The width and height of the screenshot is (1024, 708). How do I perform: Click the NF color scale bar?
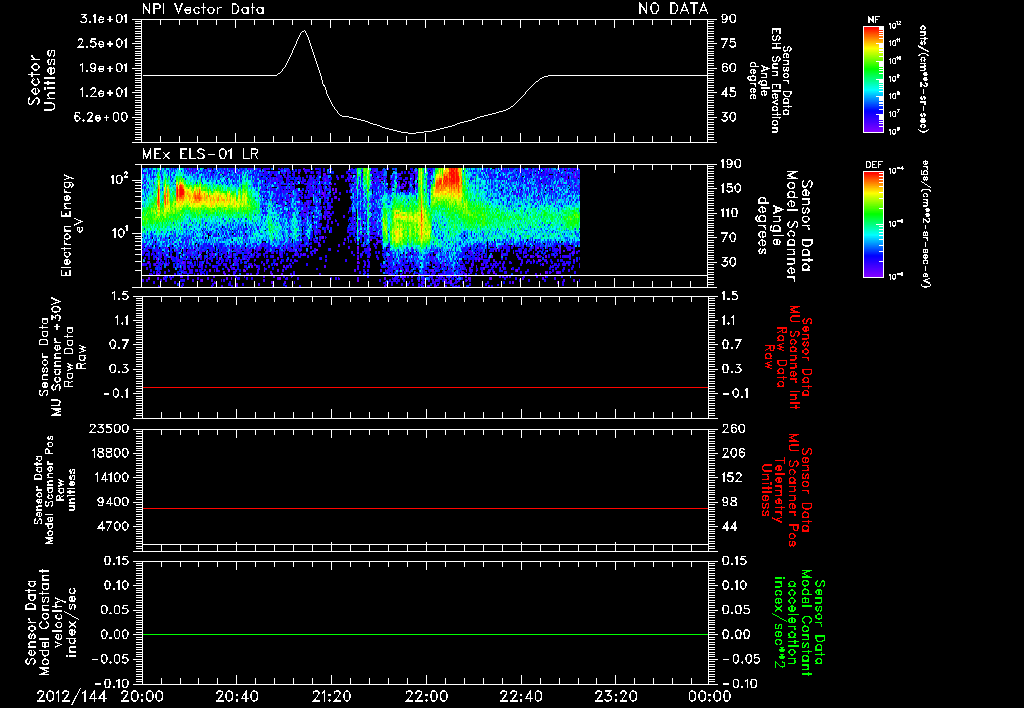(x=873, y=78)
